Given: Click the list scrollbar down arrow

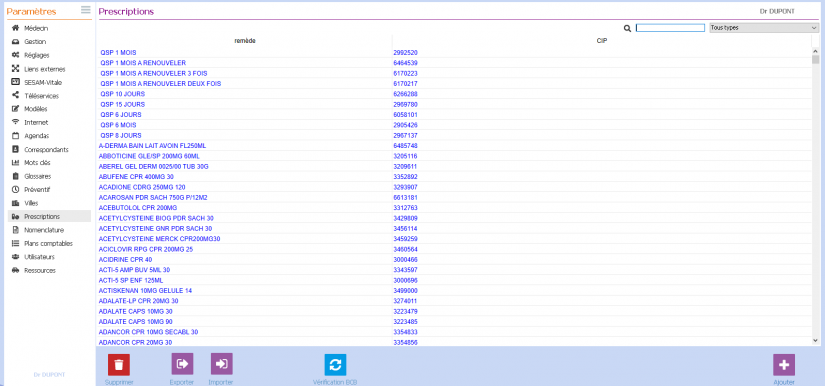Looking at the screenshot, I should [x=816, y=341].
